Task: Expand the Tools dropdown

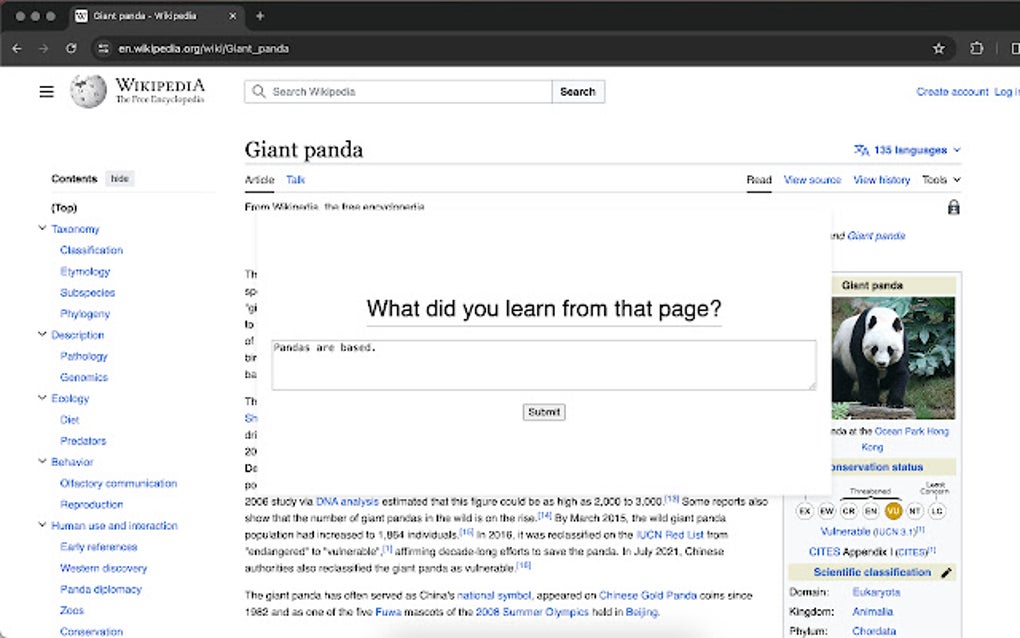Action: coord(940,180)
